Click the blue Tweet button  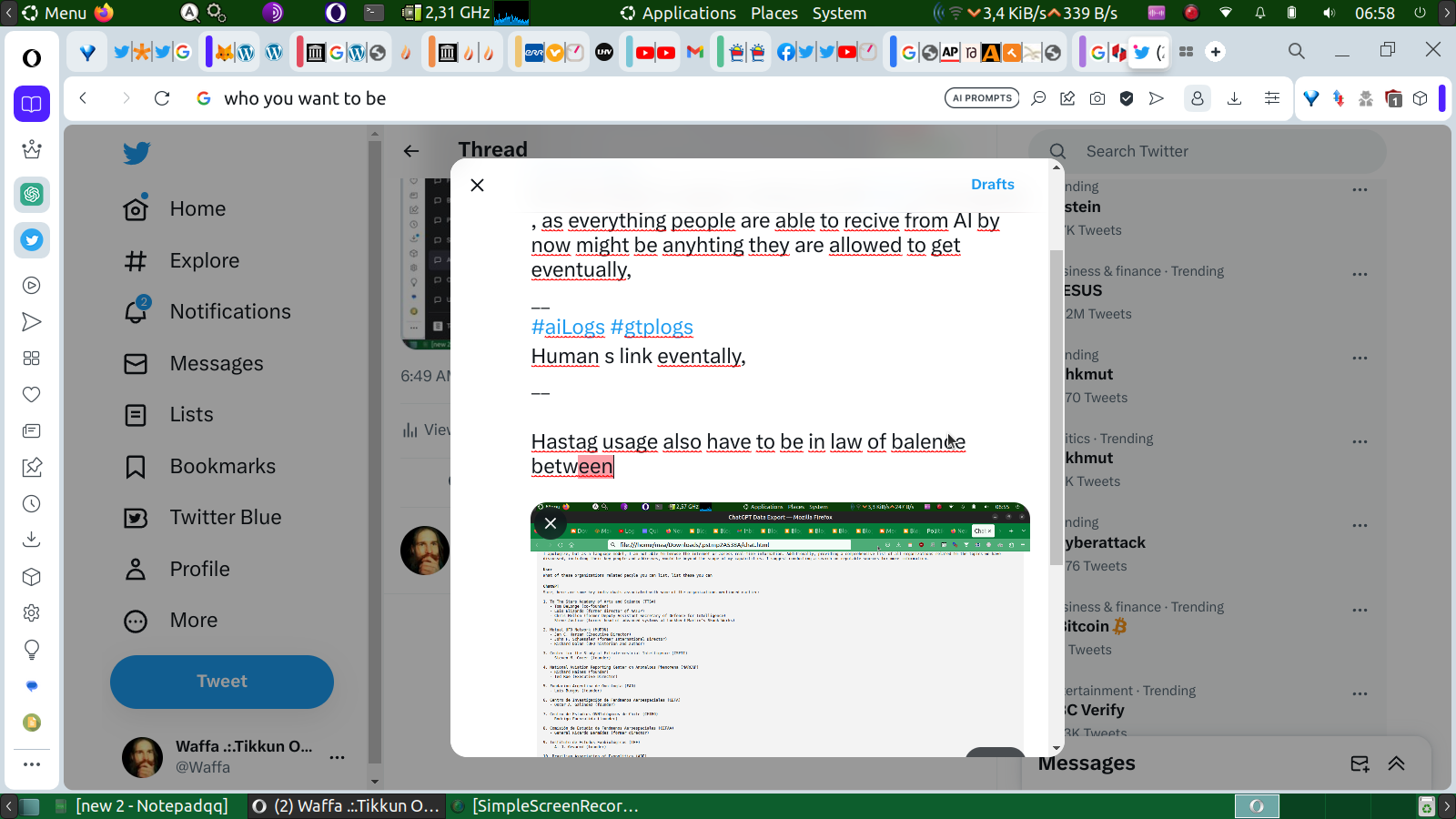pos(222,682)
